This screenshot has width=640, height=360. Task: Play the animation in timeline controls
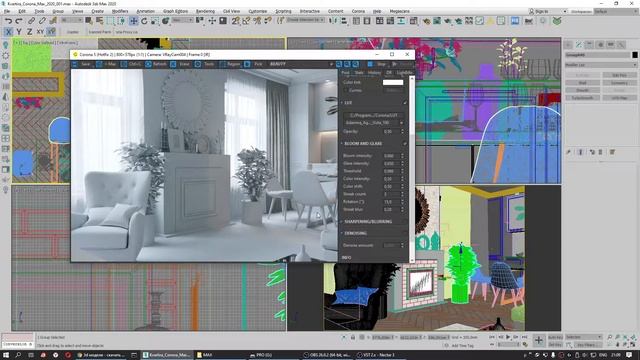(x=508, y=337)
